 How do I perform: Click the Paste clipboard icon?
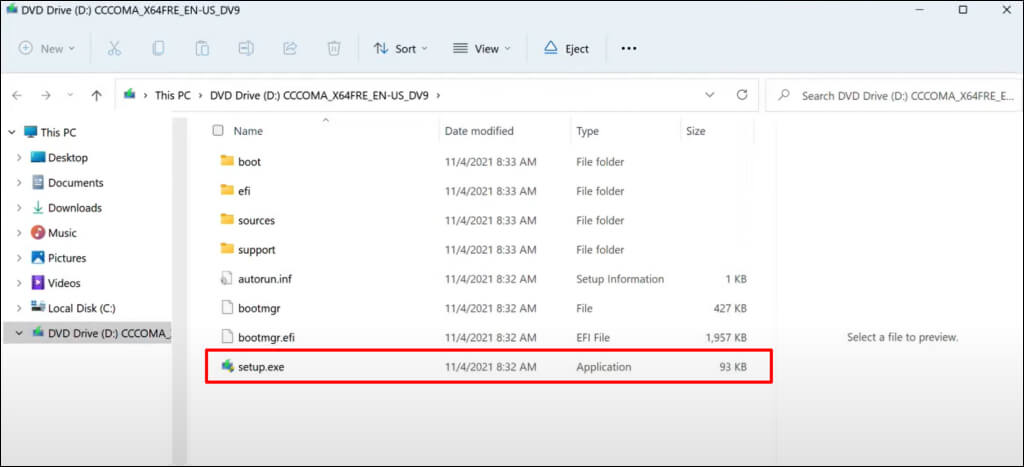click(x=202, y=48)
